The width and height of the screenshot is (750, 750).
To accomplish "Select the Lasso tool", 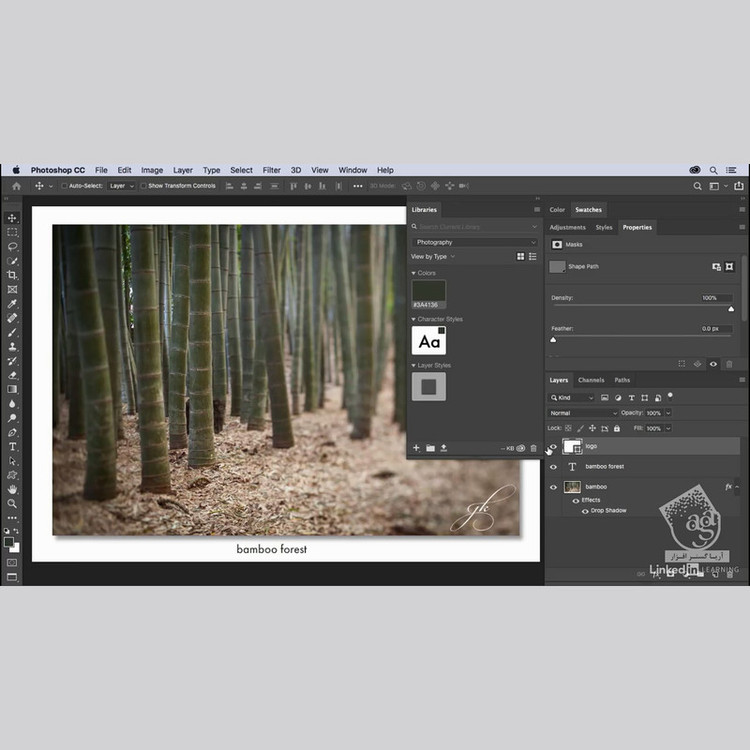I will tap(12, 246).
